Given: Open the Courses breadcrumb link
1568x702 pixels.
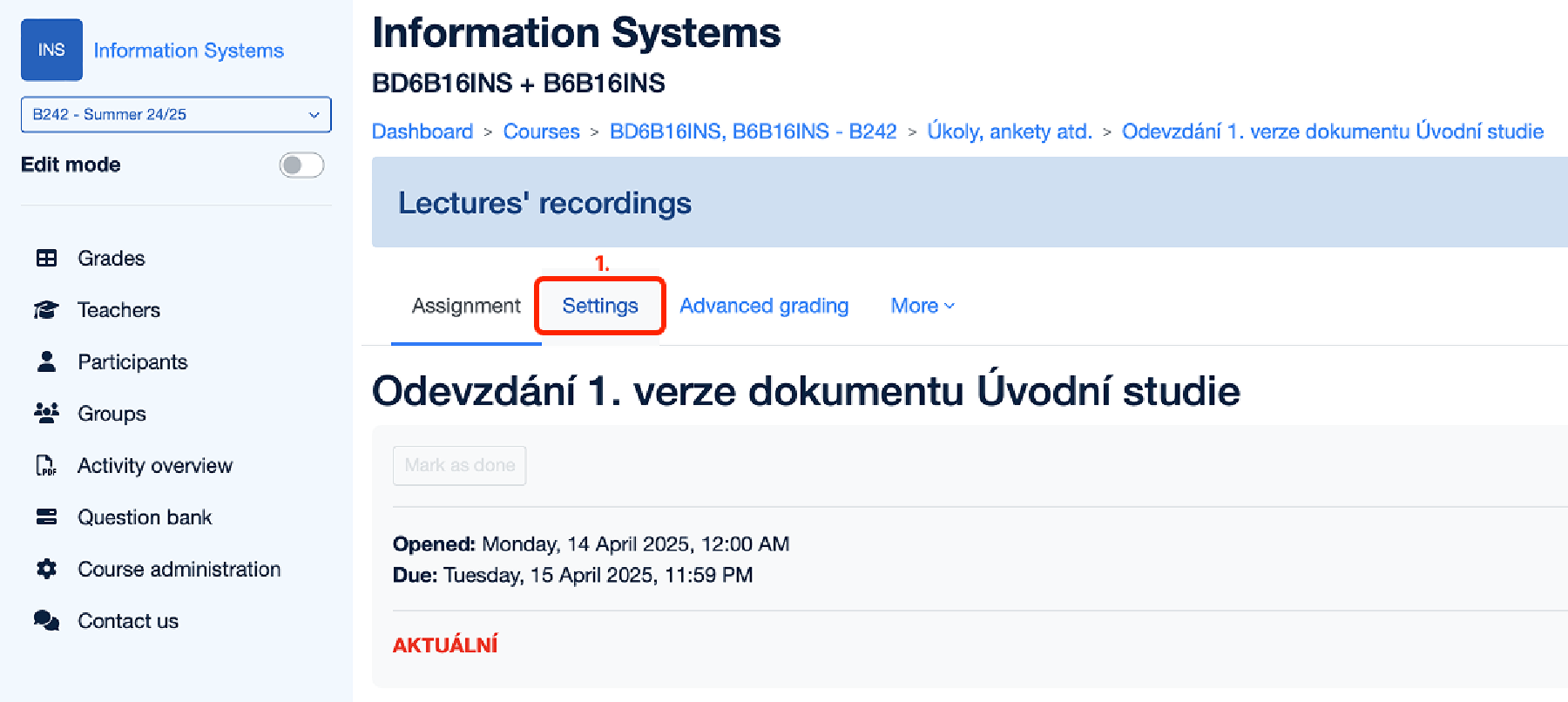Looking at the screenshot, I should pyautogui.click(x=541, y=132).
